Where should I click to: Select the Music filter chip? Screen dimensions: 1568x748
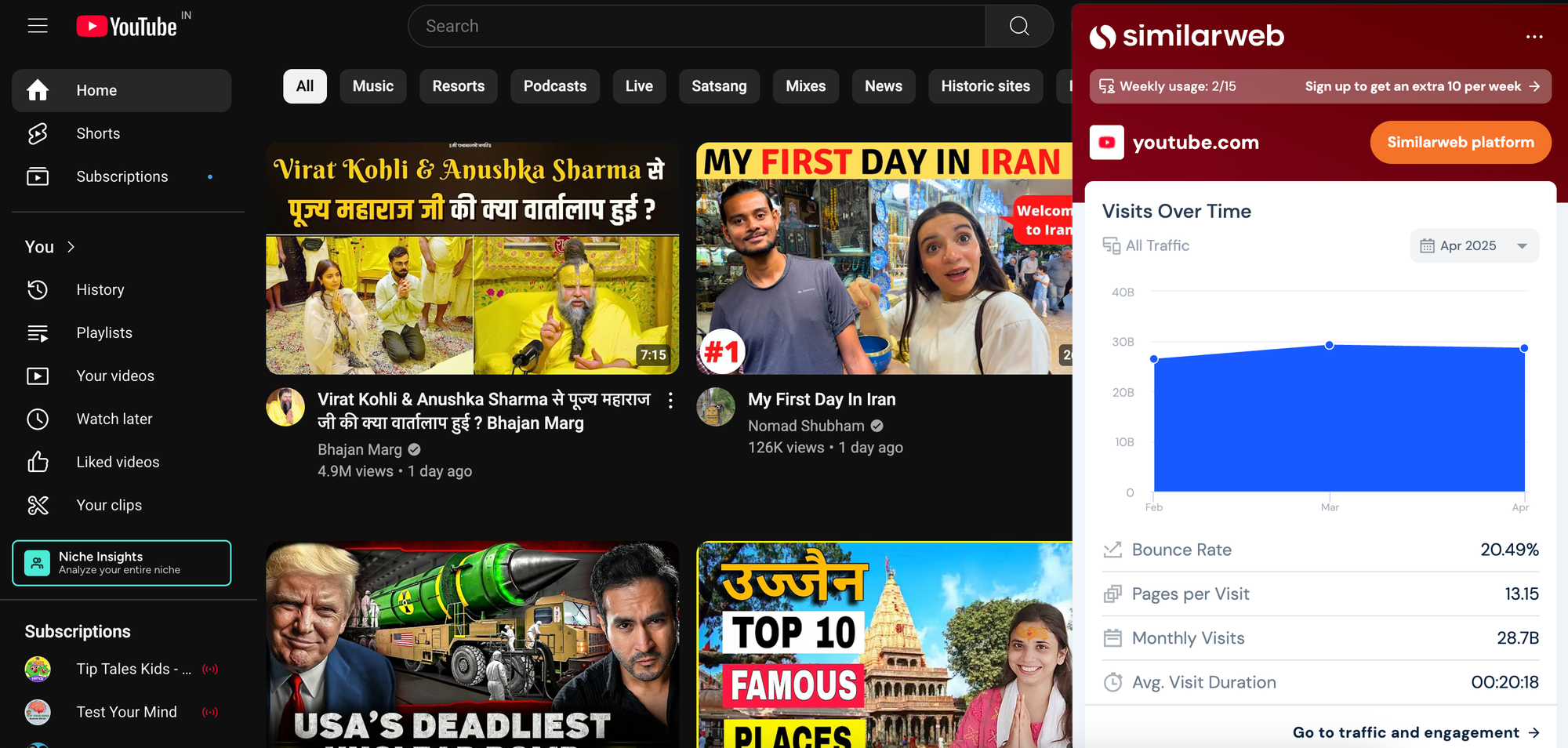tap(372, 86)
